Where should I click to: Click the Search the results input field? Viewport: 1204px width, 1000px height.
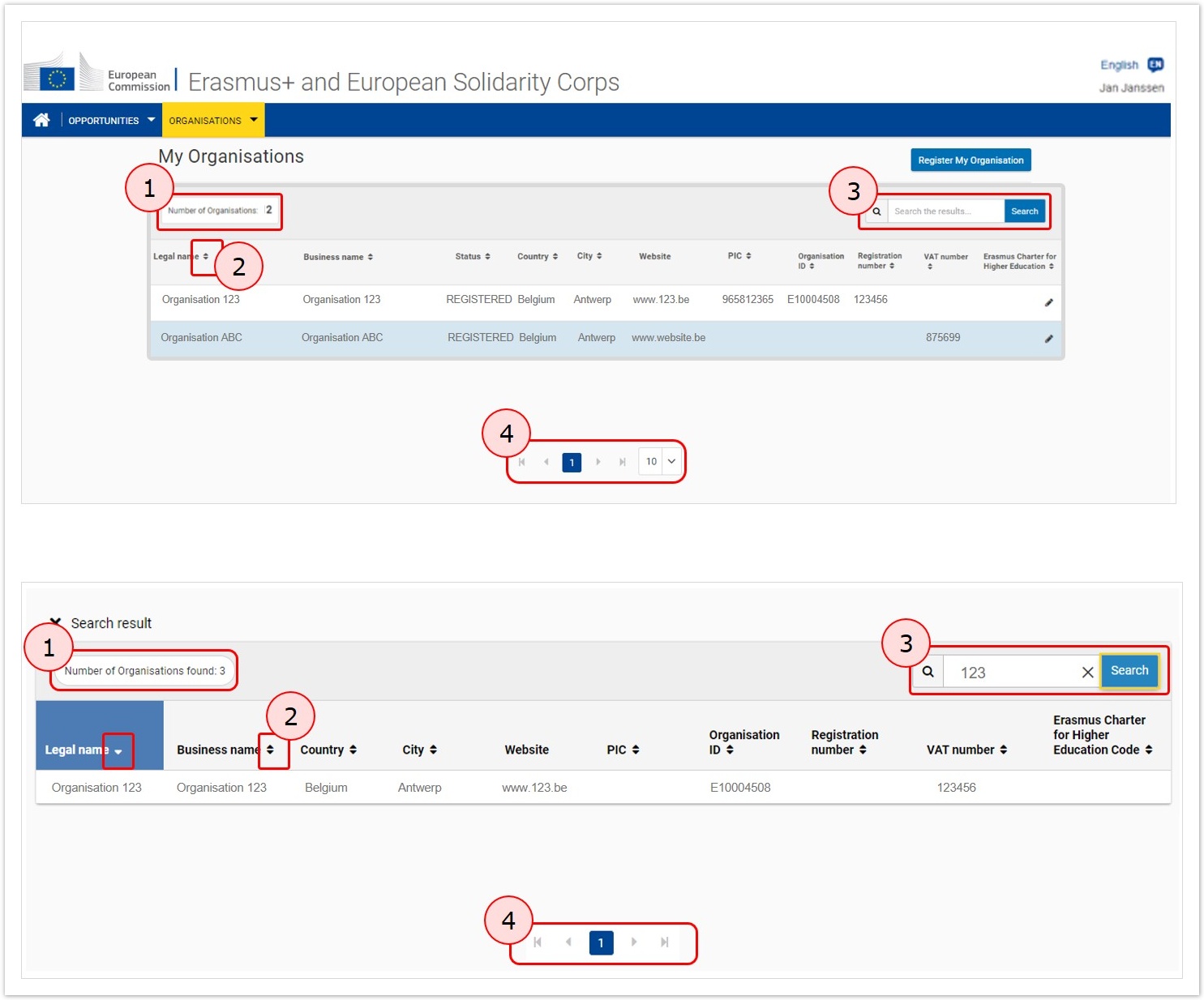click(945, 212)
